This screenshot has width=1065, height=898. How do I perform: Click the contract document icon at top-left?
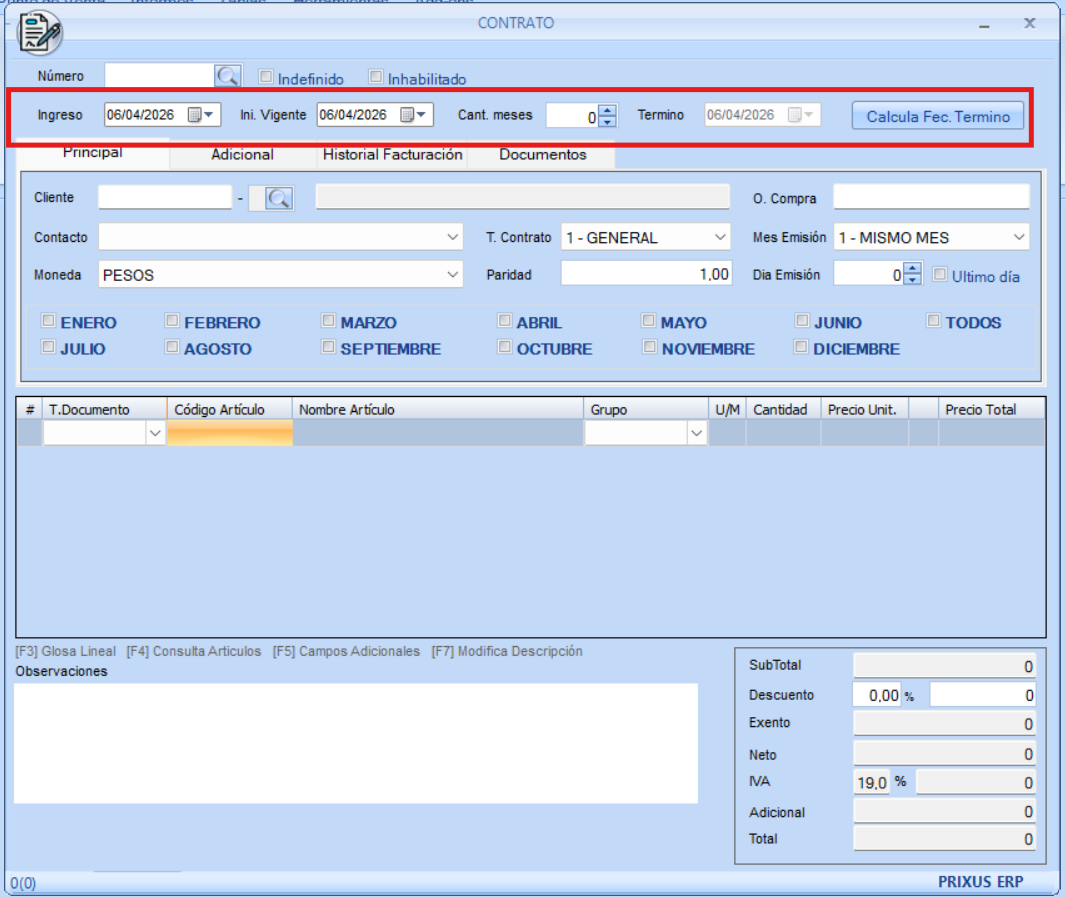tap(40, 34)
